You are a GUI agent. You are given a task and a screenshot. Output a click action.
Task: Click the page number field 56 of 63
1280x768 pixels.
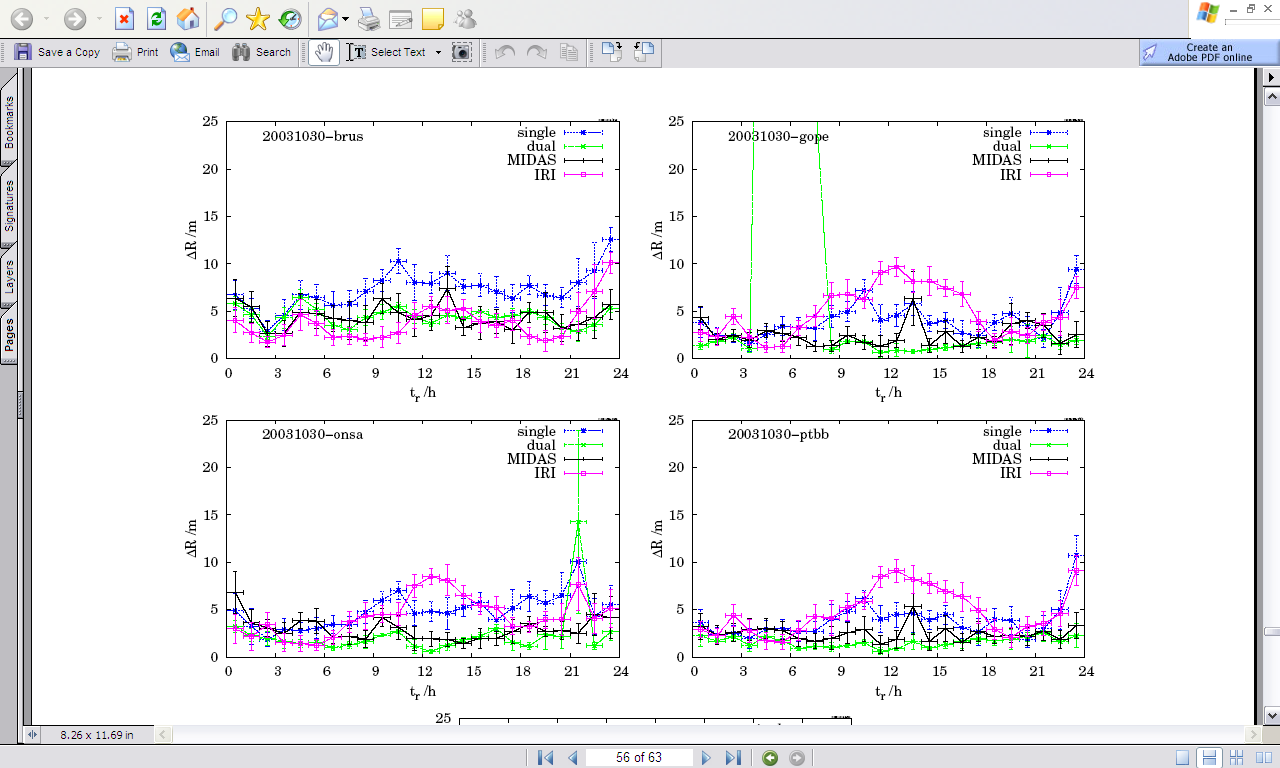click(639, 757)
